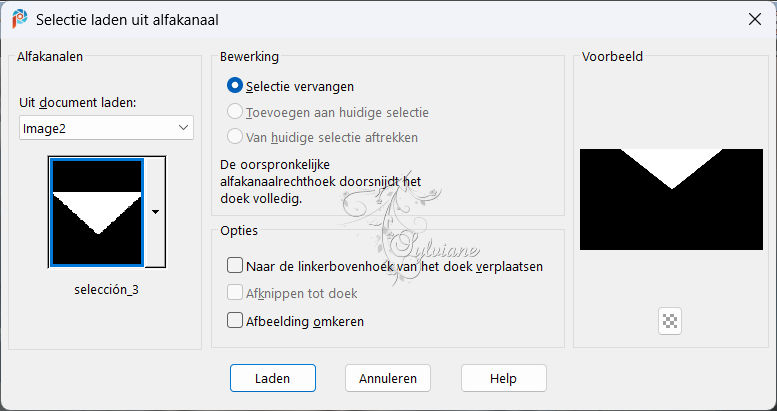The width and height of the screenshot is (777, 411).
Task: Enable Naar de linkerbovenhoek verplaatsen checkbox
Action: 234,266
